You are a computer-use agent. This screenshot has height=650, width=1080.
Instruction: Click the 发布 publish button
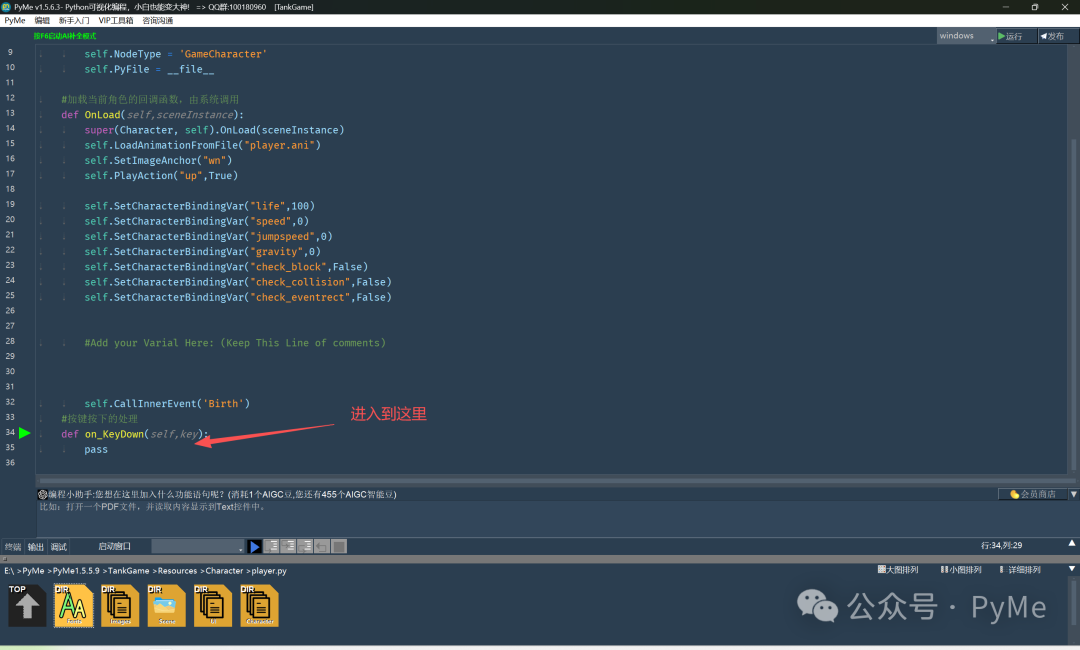click(1057, 36)
